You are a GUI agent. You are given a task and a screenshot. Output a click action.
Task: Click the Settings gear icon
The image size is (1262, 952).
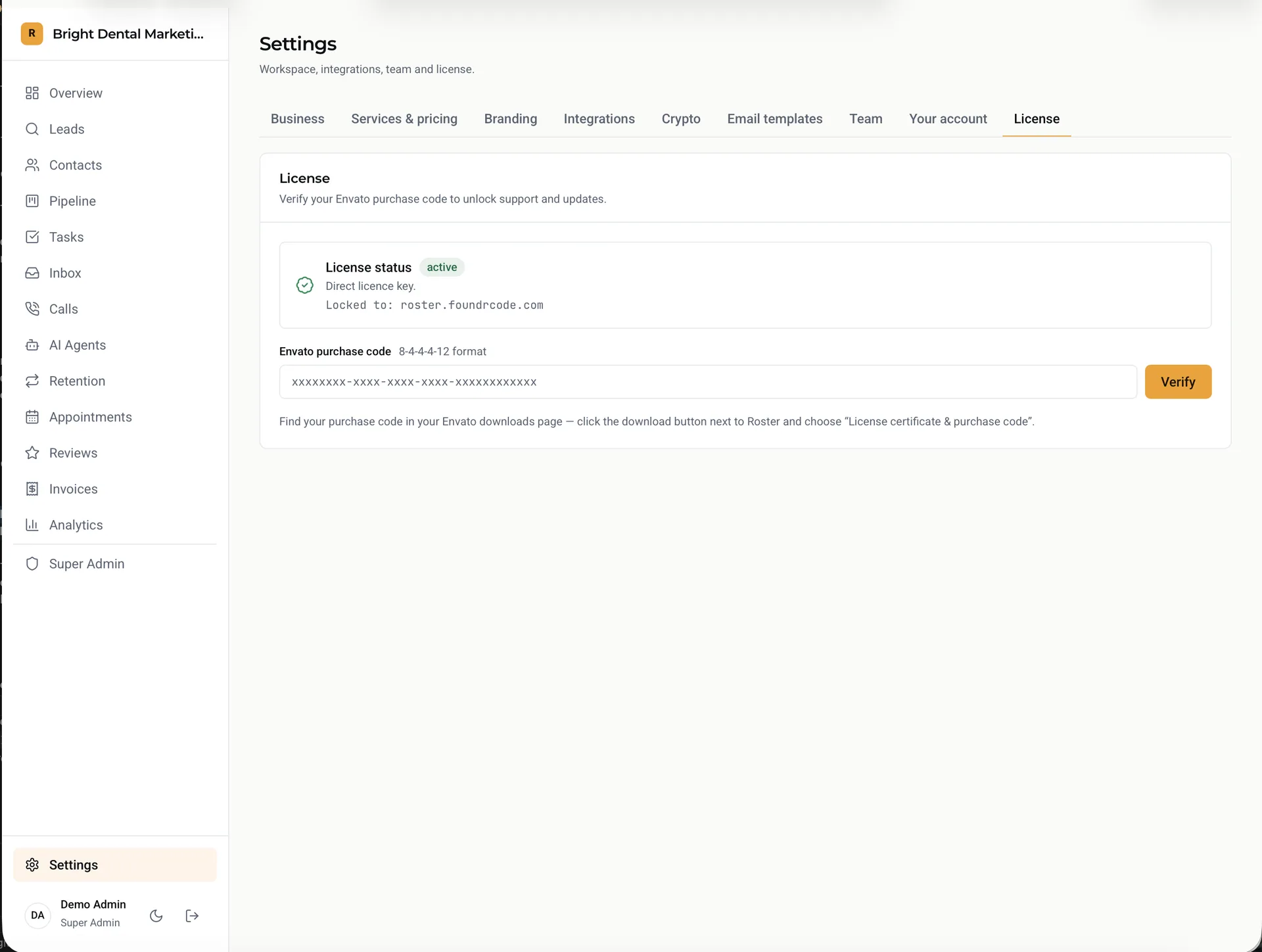click(x=32, y=865)
